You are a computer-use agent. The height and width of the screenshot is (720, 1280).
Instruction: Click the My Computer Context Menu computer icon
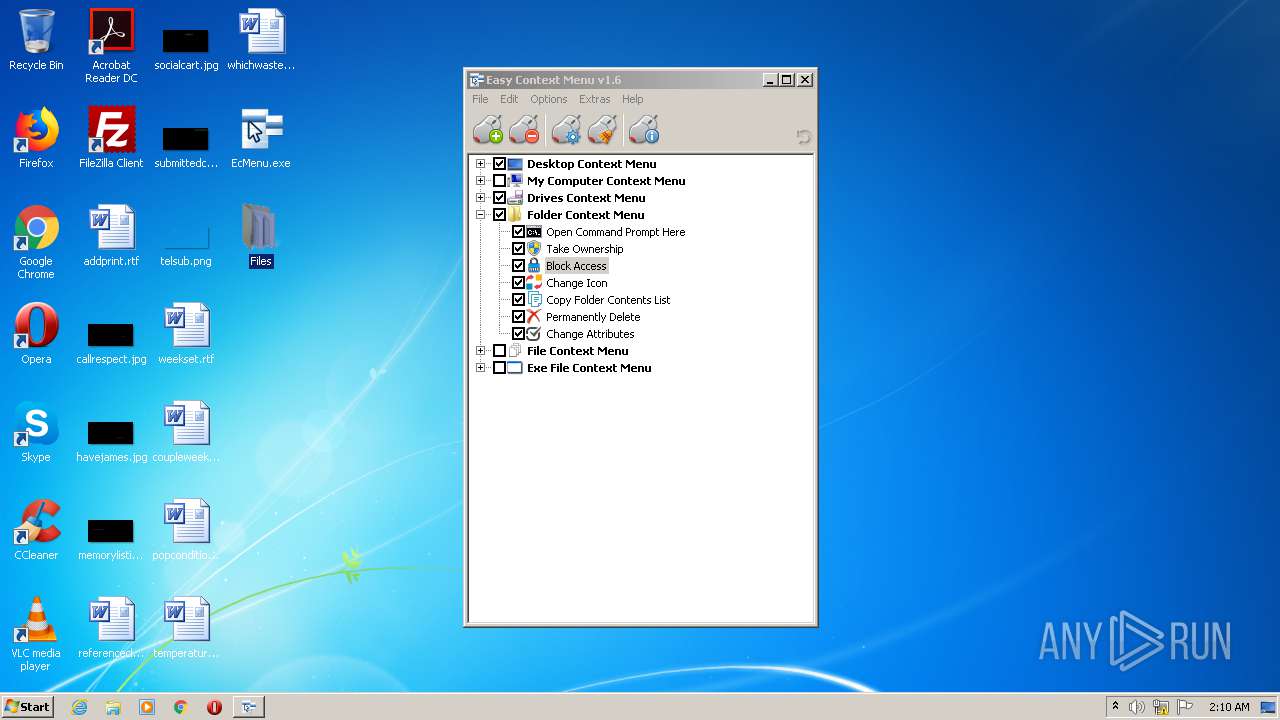(515, 181)
